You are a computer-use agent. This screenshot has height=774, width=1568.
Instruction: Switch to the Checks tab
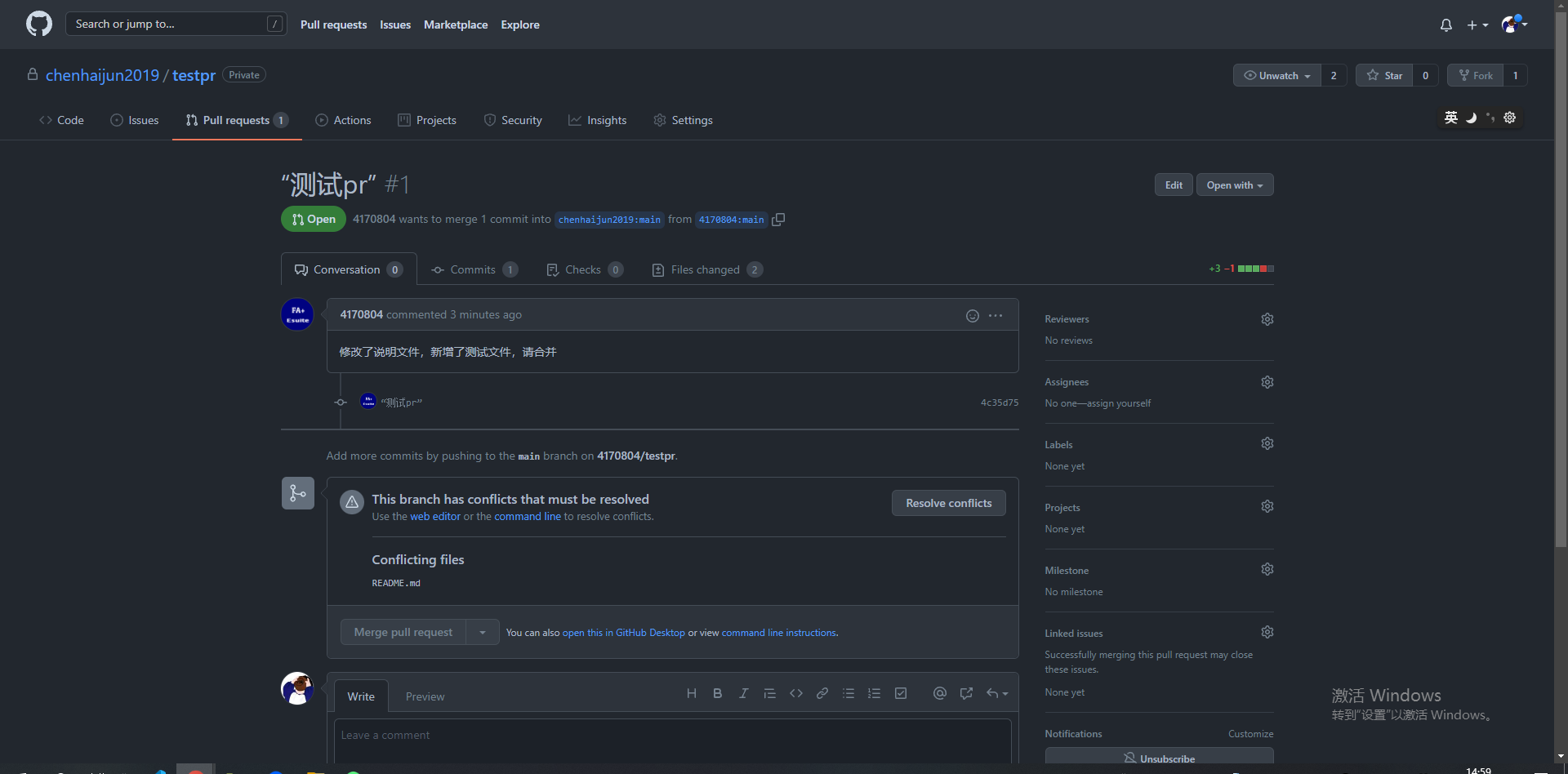[585, 269]
